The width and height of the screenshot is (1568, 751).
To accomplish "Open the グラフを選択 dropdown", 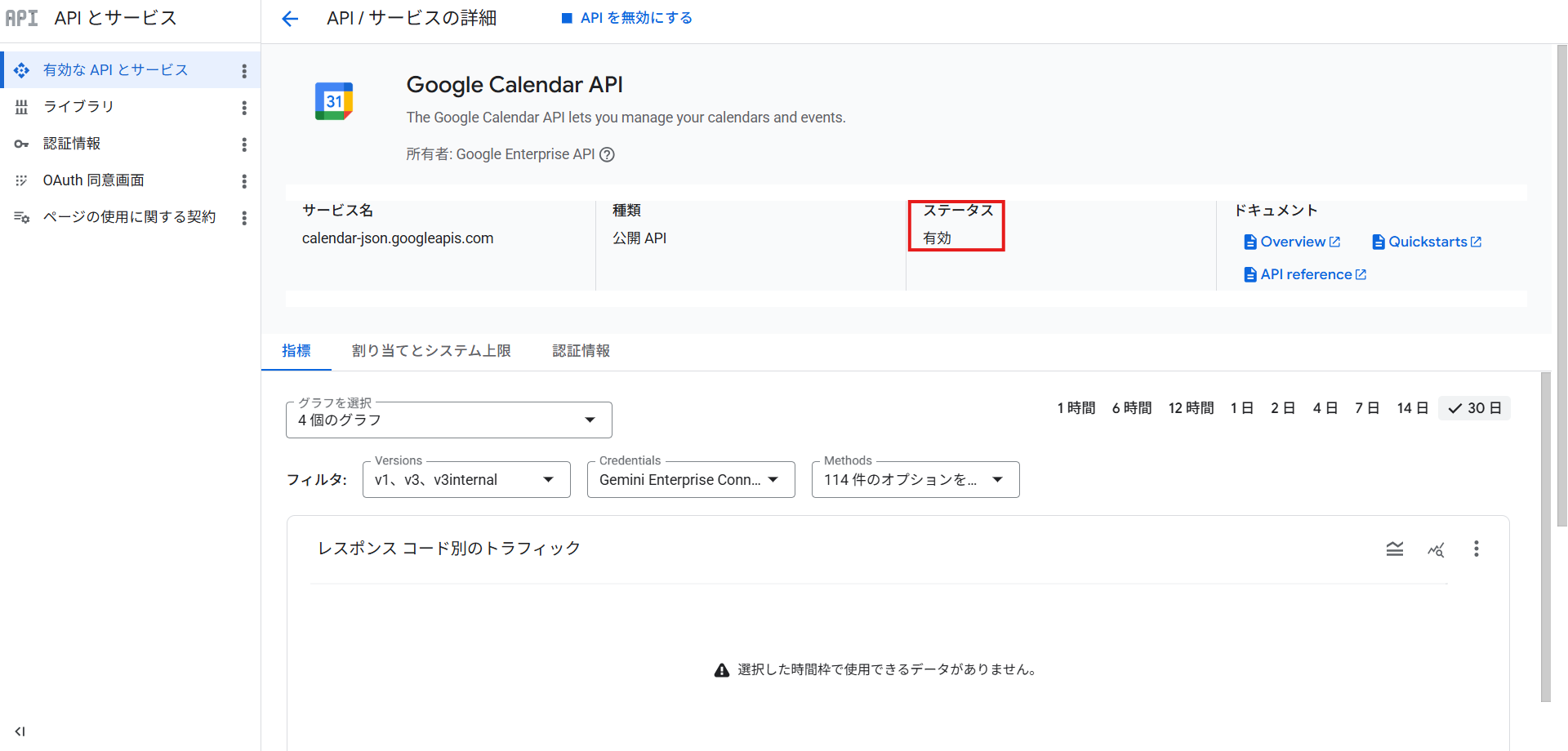I will pyautogui.click(x=449, y=420).
